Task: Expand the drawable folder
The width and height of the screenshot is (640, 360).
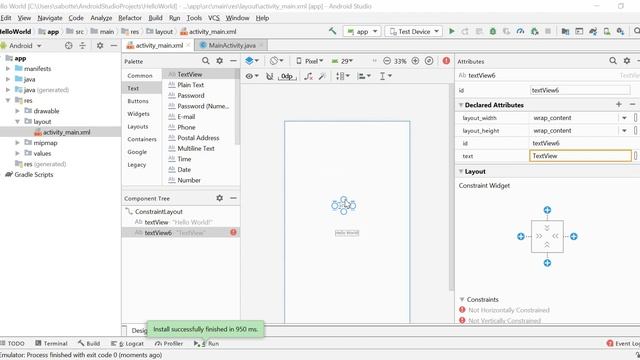Action: (18, 111)
